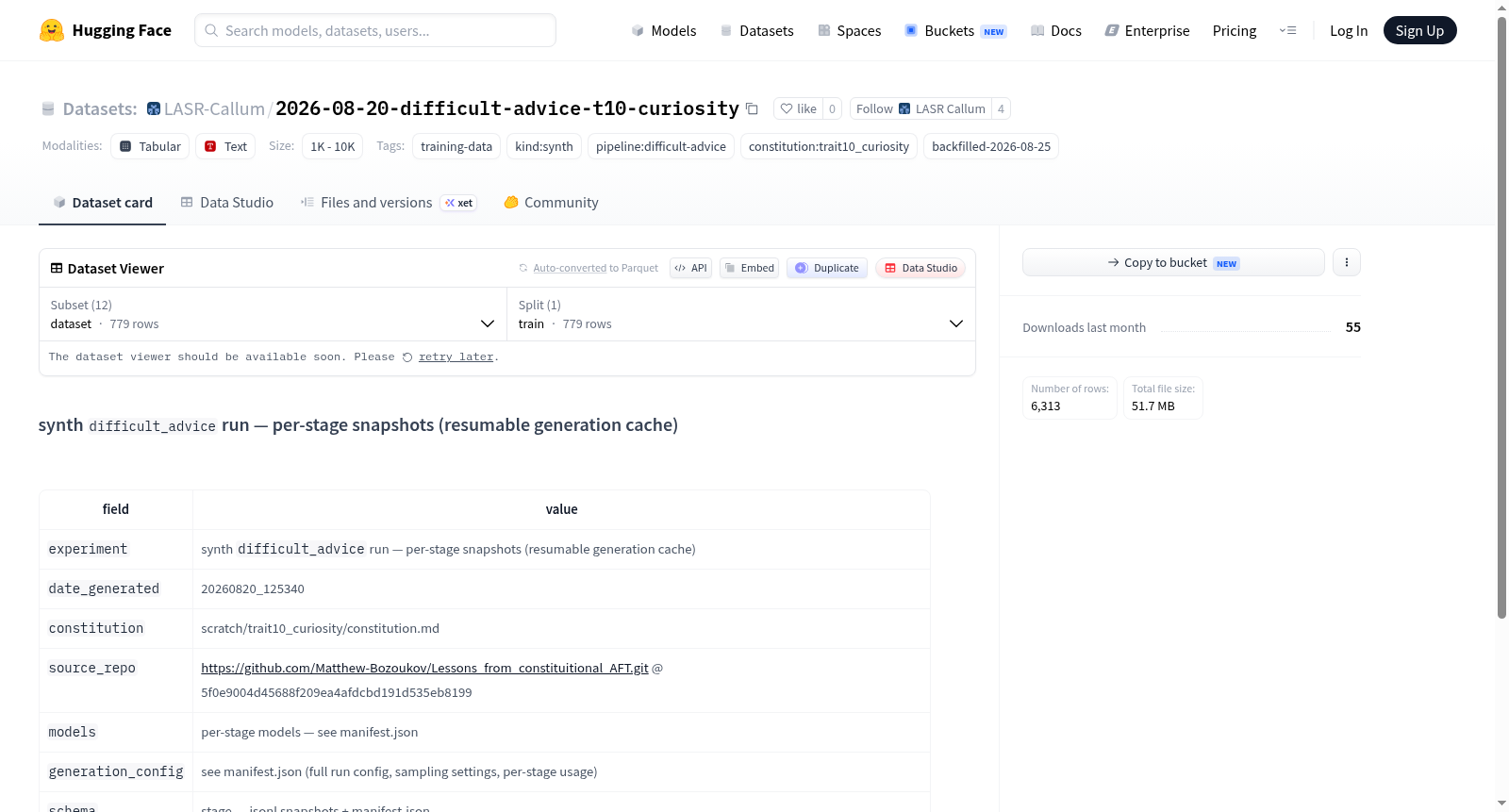Open Spaces in the top navigation

pos(849,30)
